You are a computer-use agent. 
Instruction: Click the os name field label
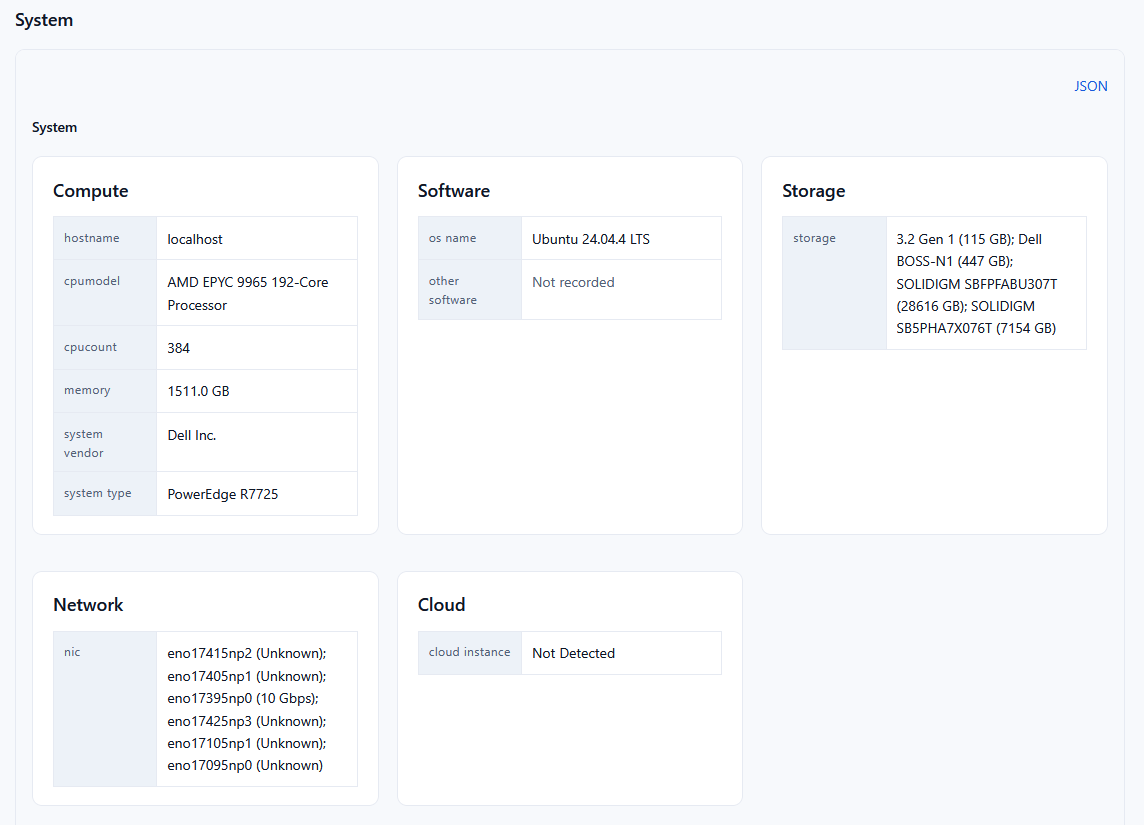tap(452, 238)
